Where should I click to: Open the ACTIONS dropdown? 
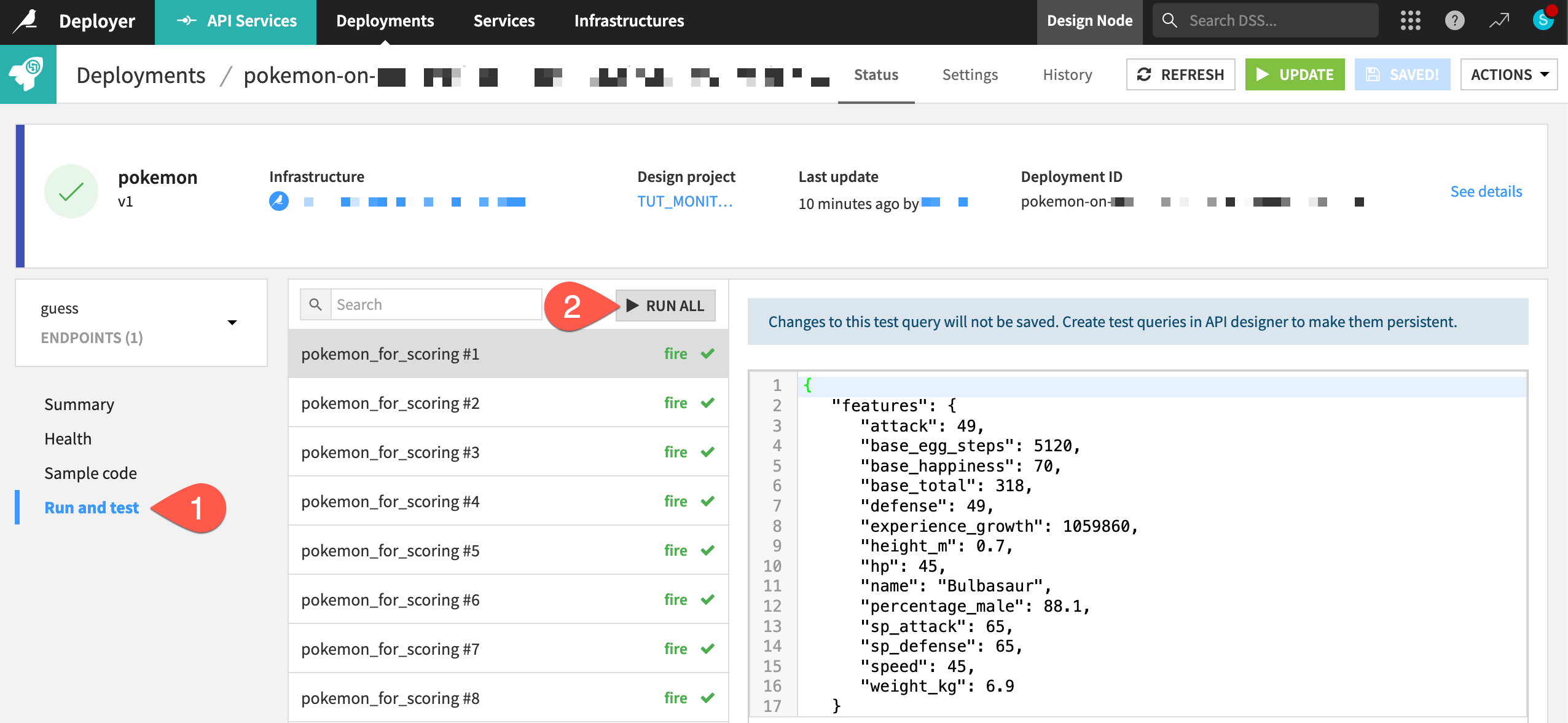click(1509, 74)
